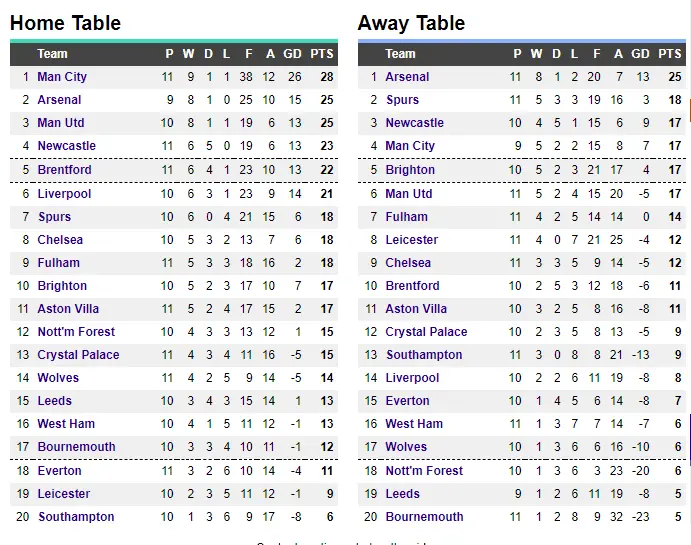The width and height of the screenshot is (691, 545).
Task: Click the Home Table heading
Action: pos(65,23)
